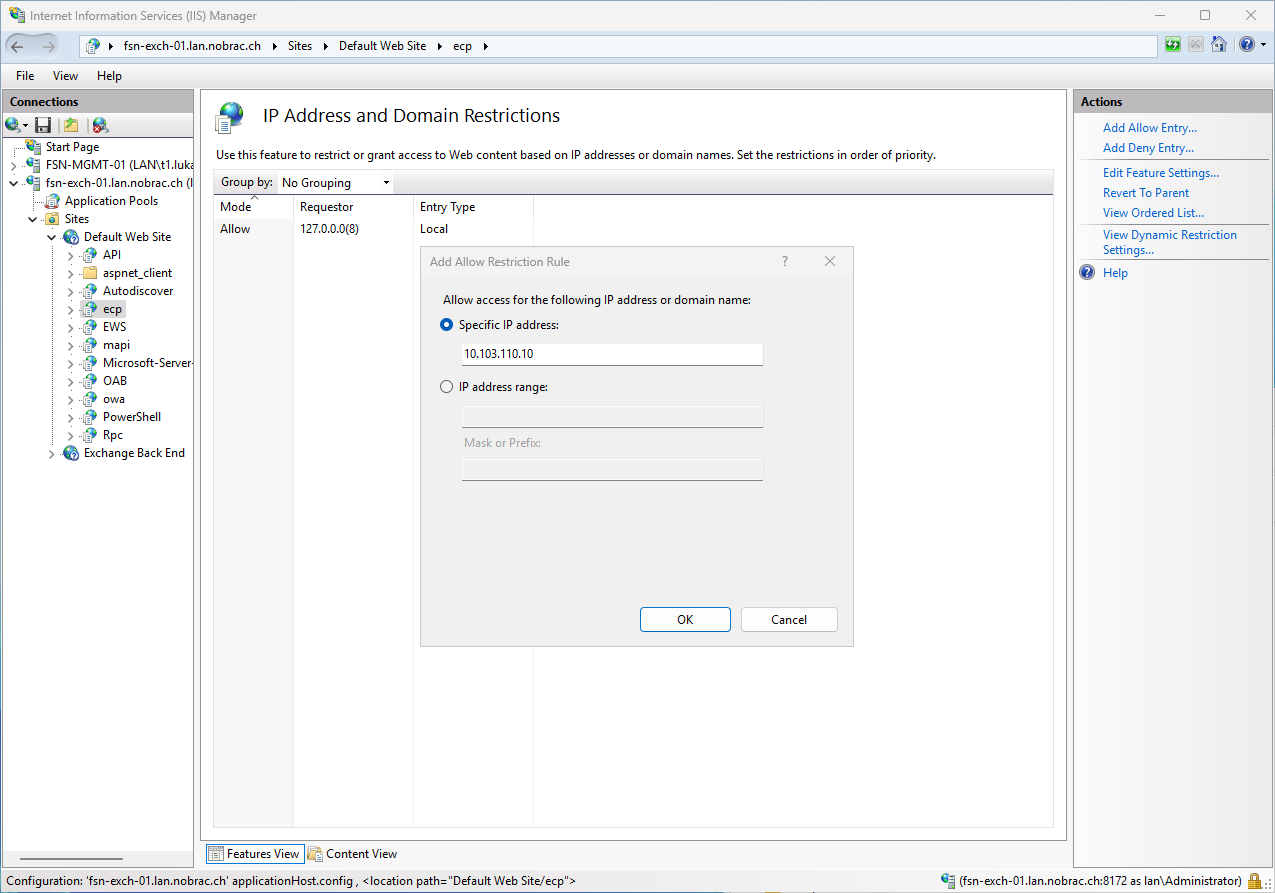Open the File menu
Viewport: 1275px width, 893px height.
click(x=25, y=76)
